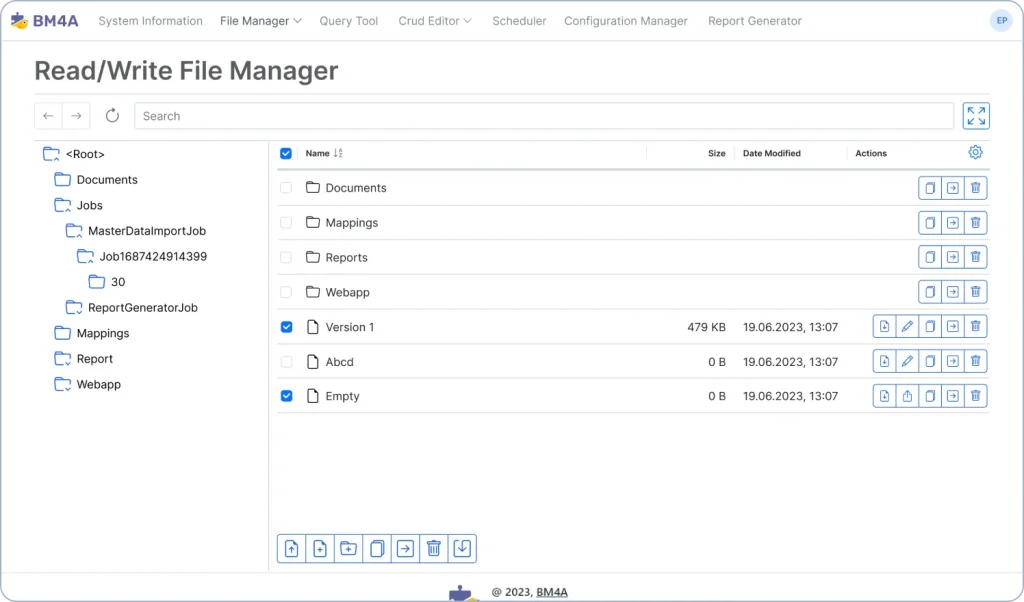Download the Abcd file
Screen dimensions: 1024x602
[884, 361]
